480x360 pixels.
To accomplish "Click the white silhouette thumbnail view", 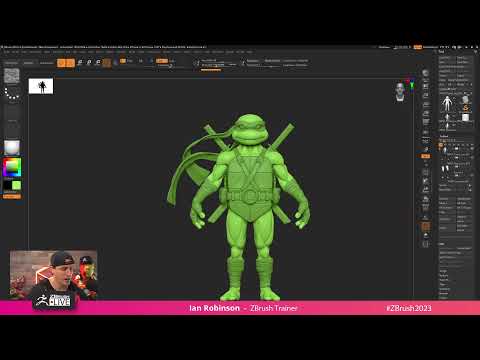I will [41, 86].
